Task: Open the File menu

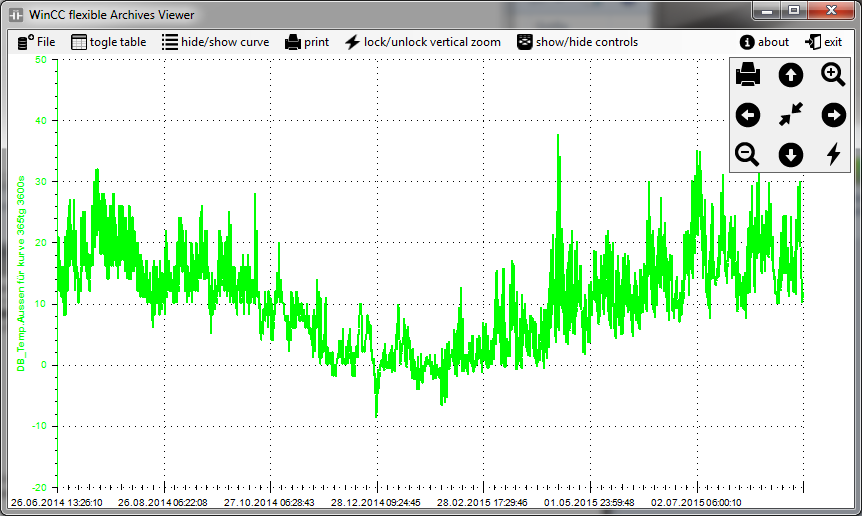Action: point(37,42)
